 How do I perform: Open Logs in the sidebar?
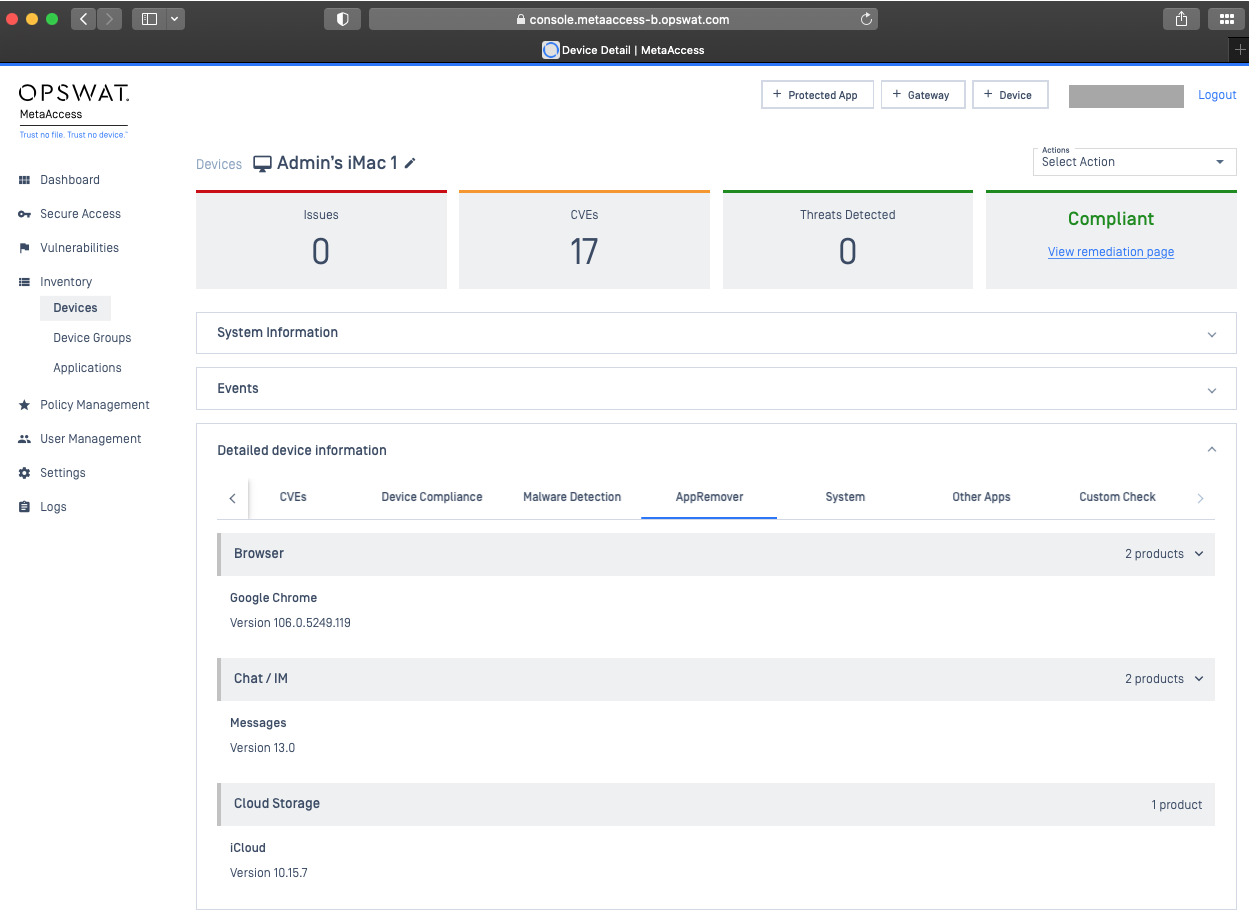(x=53, y=507)
